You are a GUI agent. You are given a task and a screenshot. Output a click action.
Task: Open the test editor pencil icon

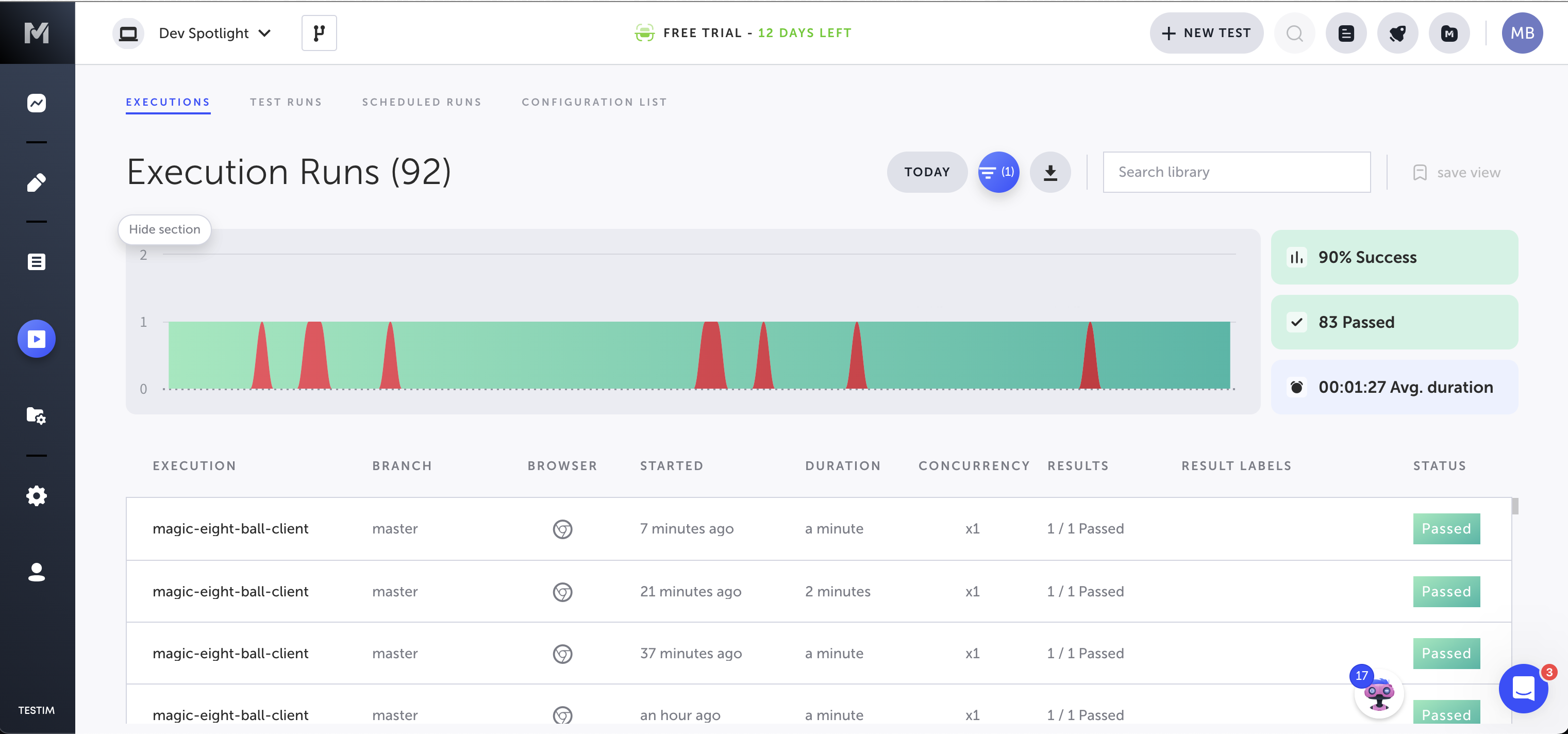37,182
